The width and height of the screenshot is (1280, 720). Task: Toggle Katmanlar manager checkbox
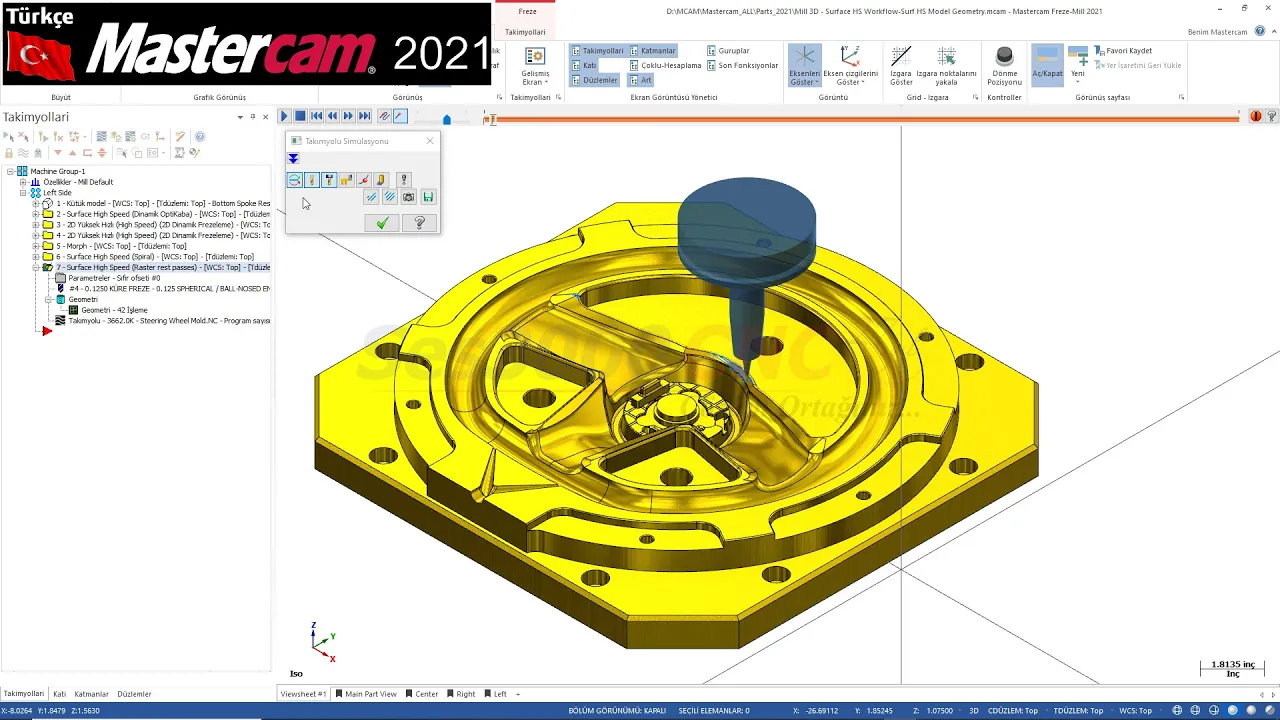coord(653,50)
